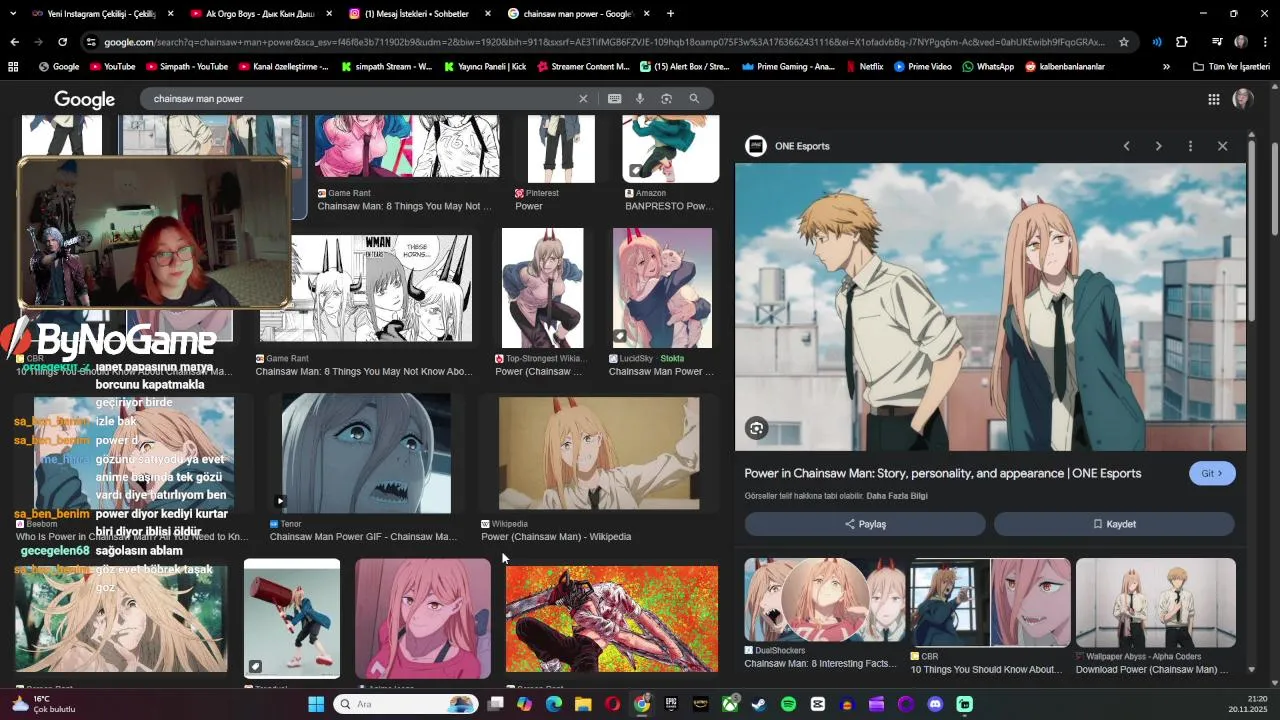Select the chainsaw man power Google tab
This screenshot has height=720, width=1280.
[x=578, y=14]
